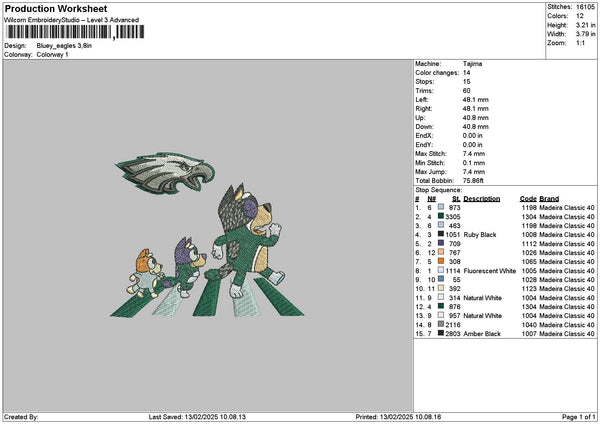600x424 pixels.
Task: Click the N# column header
Action: 431,199
